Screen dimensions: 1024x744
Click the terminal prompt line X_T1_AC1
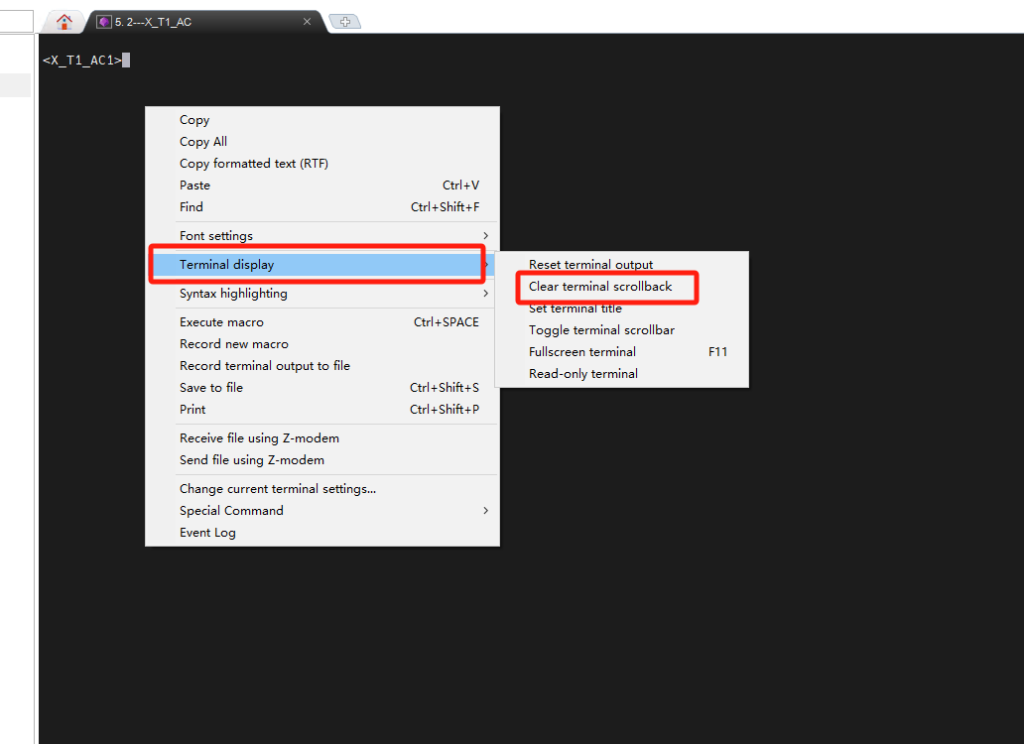point(82,61)
